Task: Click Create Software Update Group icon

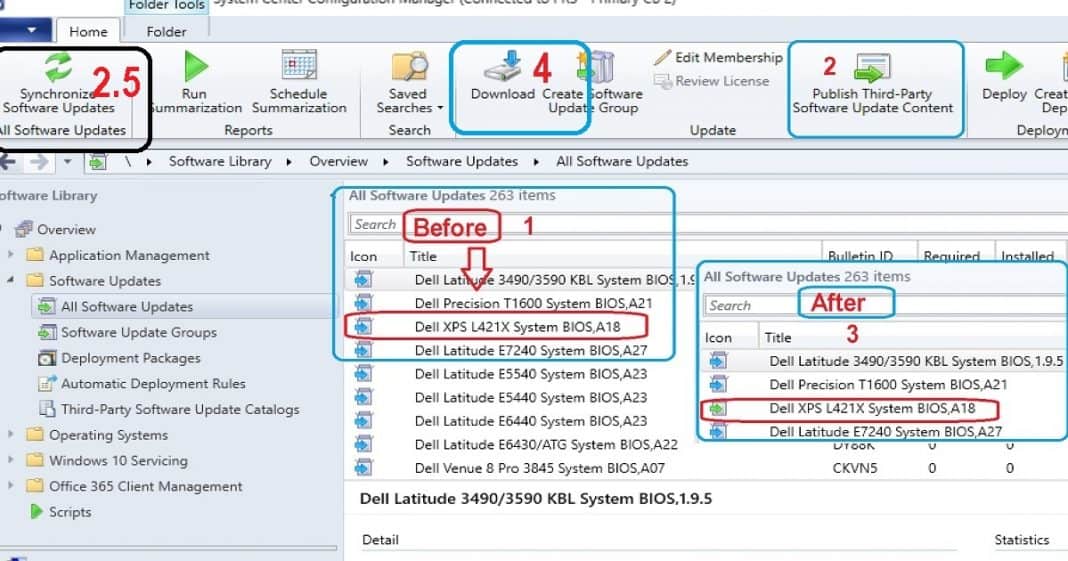Action: (597, 67)
